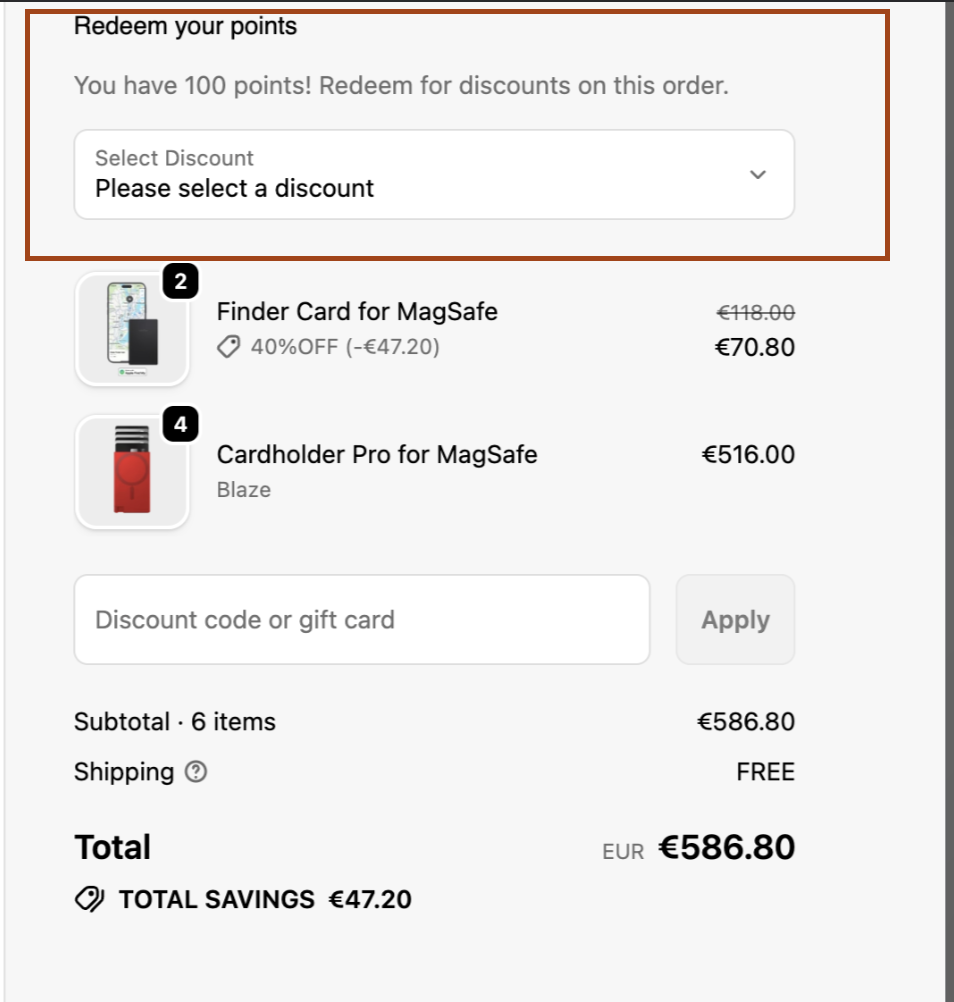Click the Finder Card for MagSafe title

pyautogui.click(x=357, y=312)
